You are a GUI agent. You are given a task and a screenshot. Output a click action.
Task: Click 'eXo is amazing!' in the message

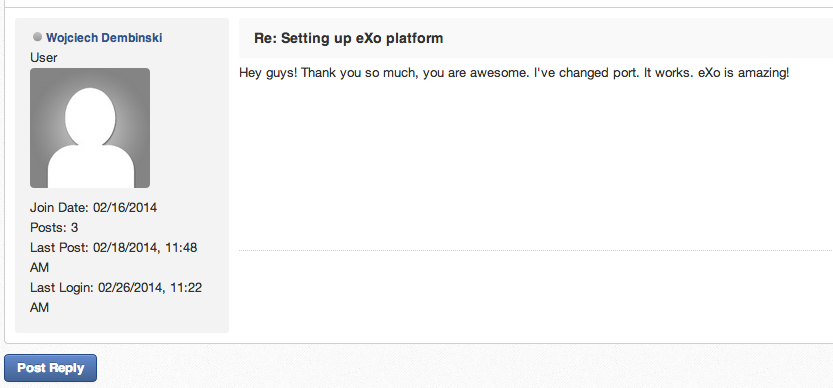(744, 73)
